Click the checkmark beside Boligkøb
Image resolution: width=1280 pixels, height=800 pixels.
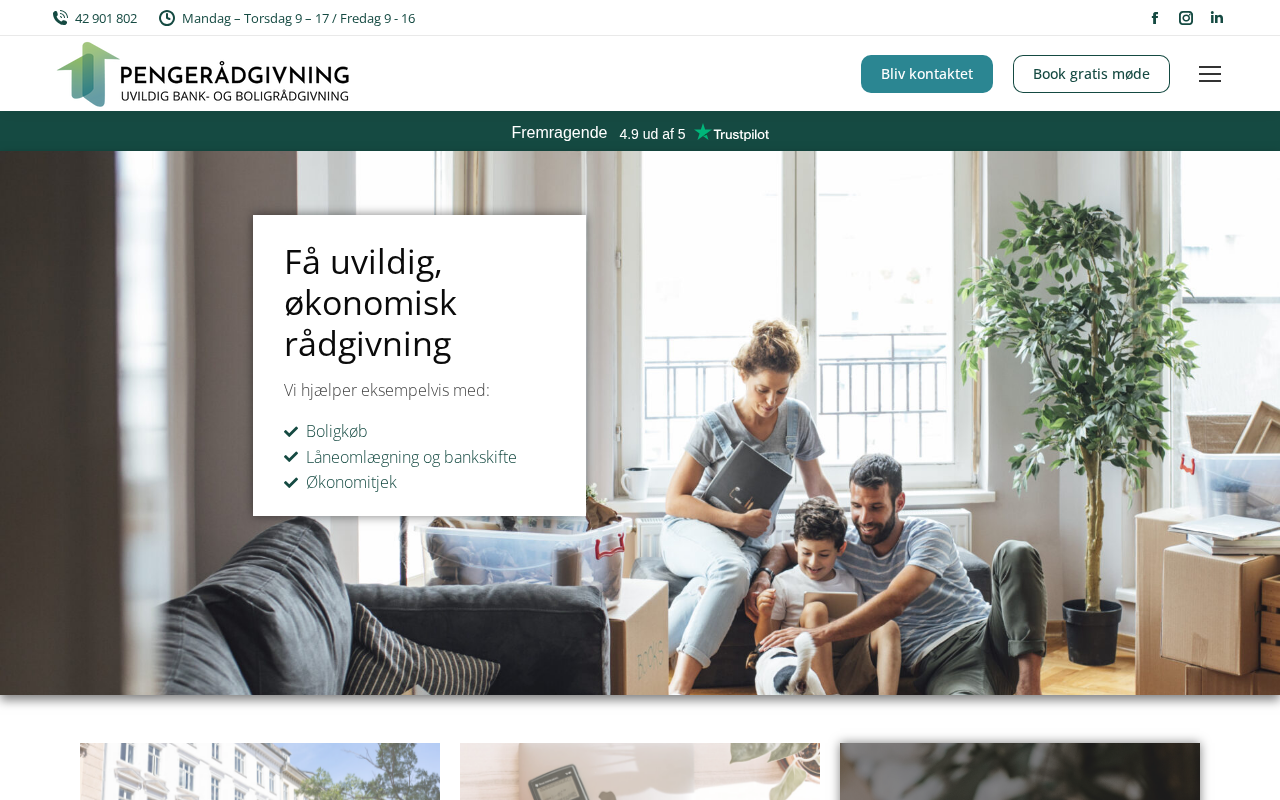pos(291,431)
